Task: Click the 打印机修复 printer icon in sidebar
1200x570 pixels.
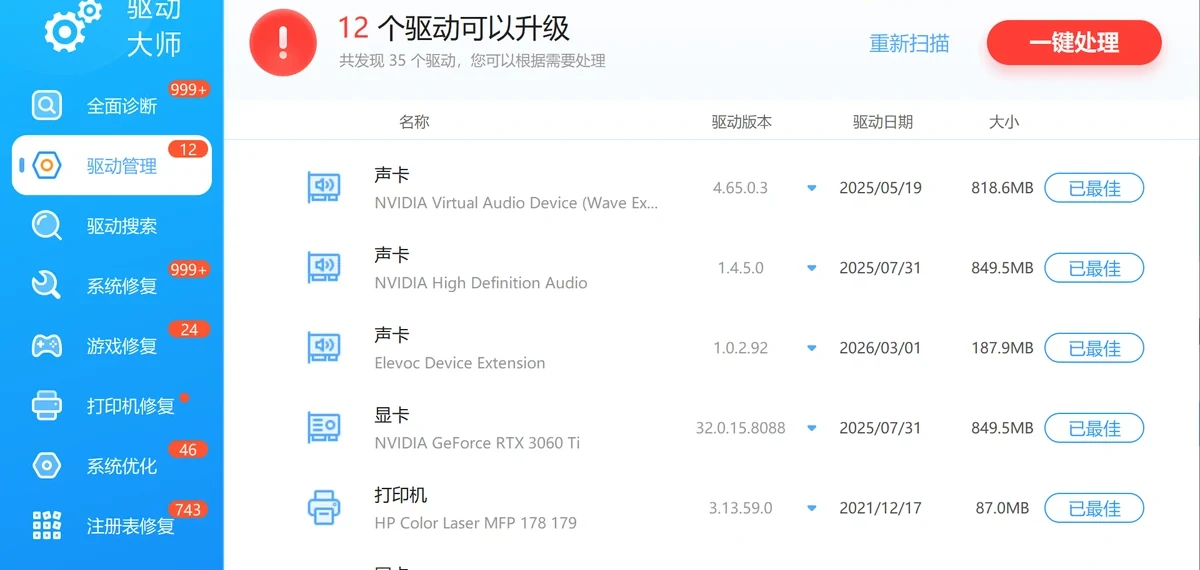Action: [x=47, y=405]
